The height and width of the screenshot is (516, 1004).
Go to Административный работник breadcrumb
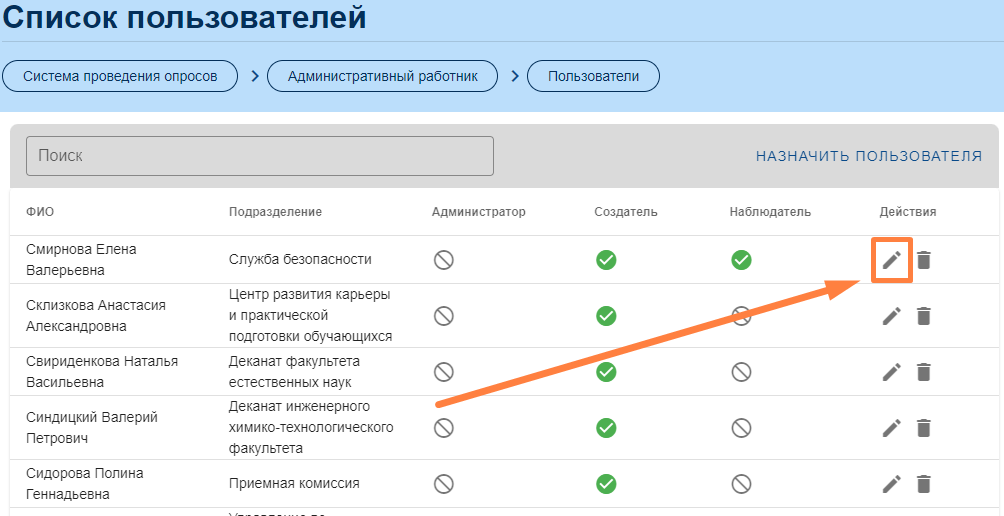pos(382,76)
